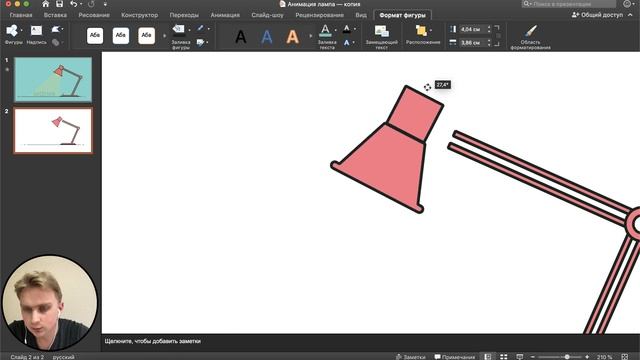Image resolution: width=640 pixels, height=360 pixels.
Task: Choose the black A WordArt style
Action: [241, 37]
